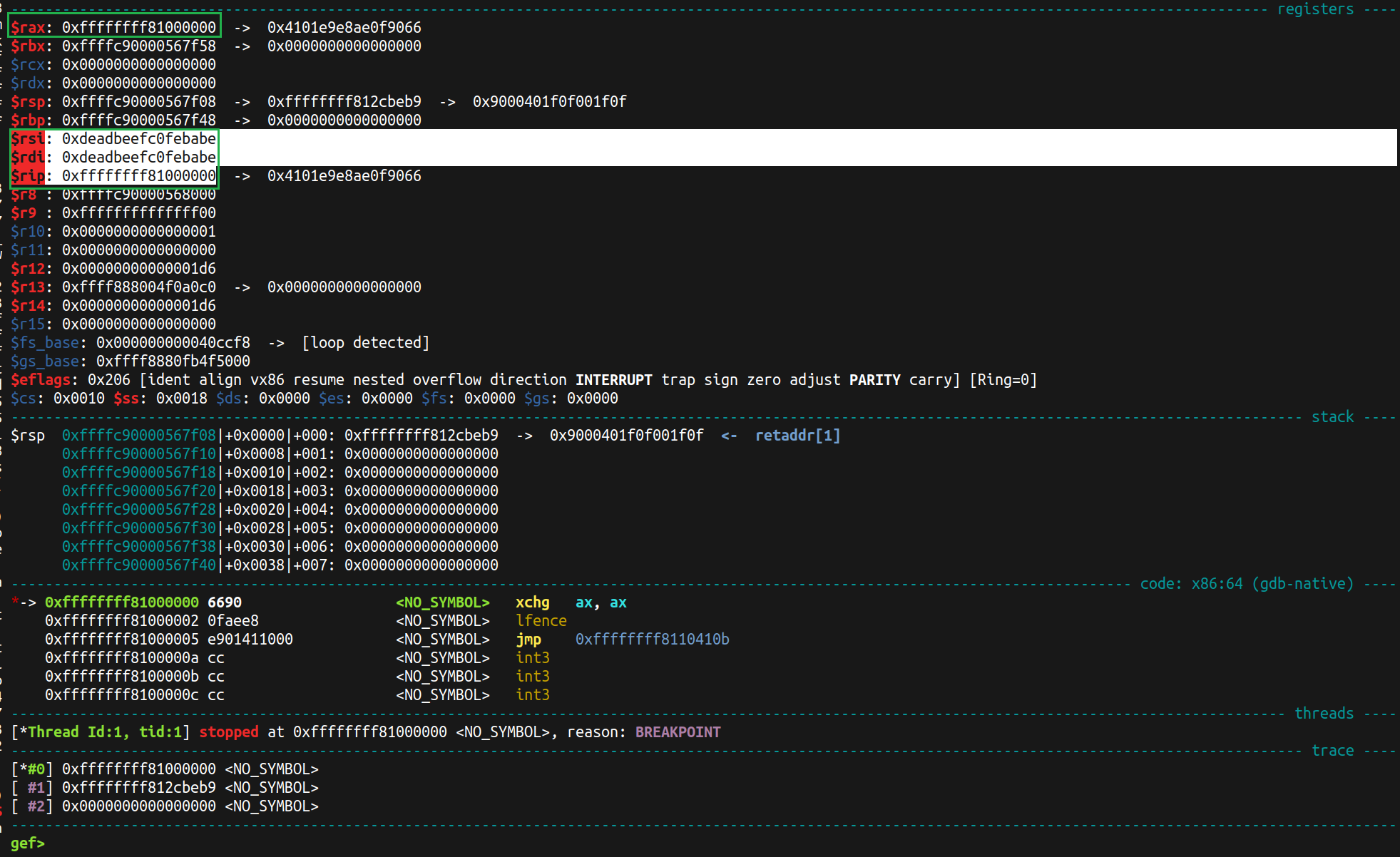Click the lfence instruction mnemonic
Viewport: 1400px width, 857px height.
(x=541, y=621)
